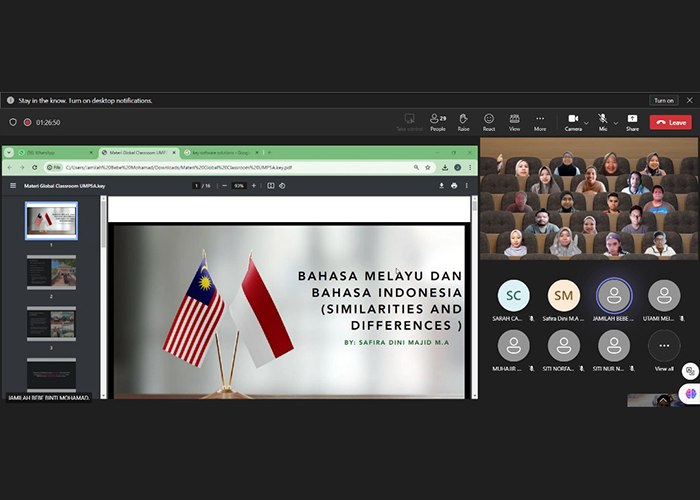
Task: Select the JAMILAH BEBE participant avatar
Action: pyautogui.click(x=614, y=295)
